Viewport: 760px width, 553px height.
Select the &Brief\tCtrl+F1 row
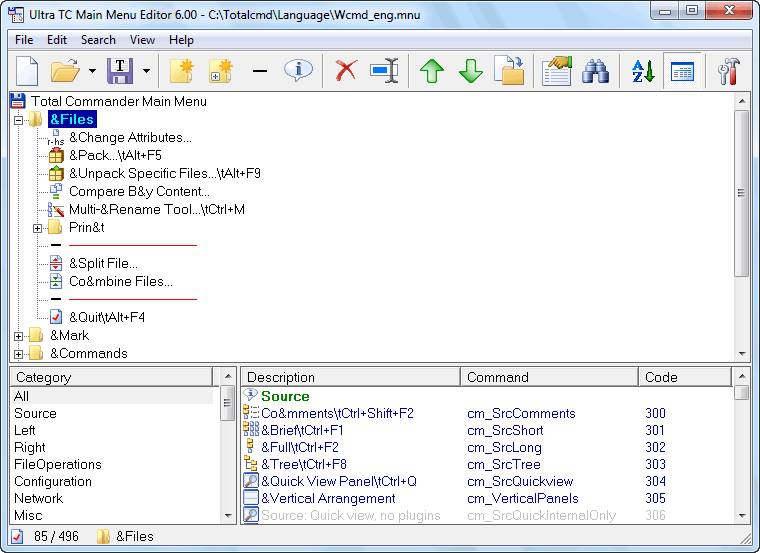[487, 430]
